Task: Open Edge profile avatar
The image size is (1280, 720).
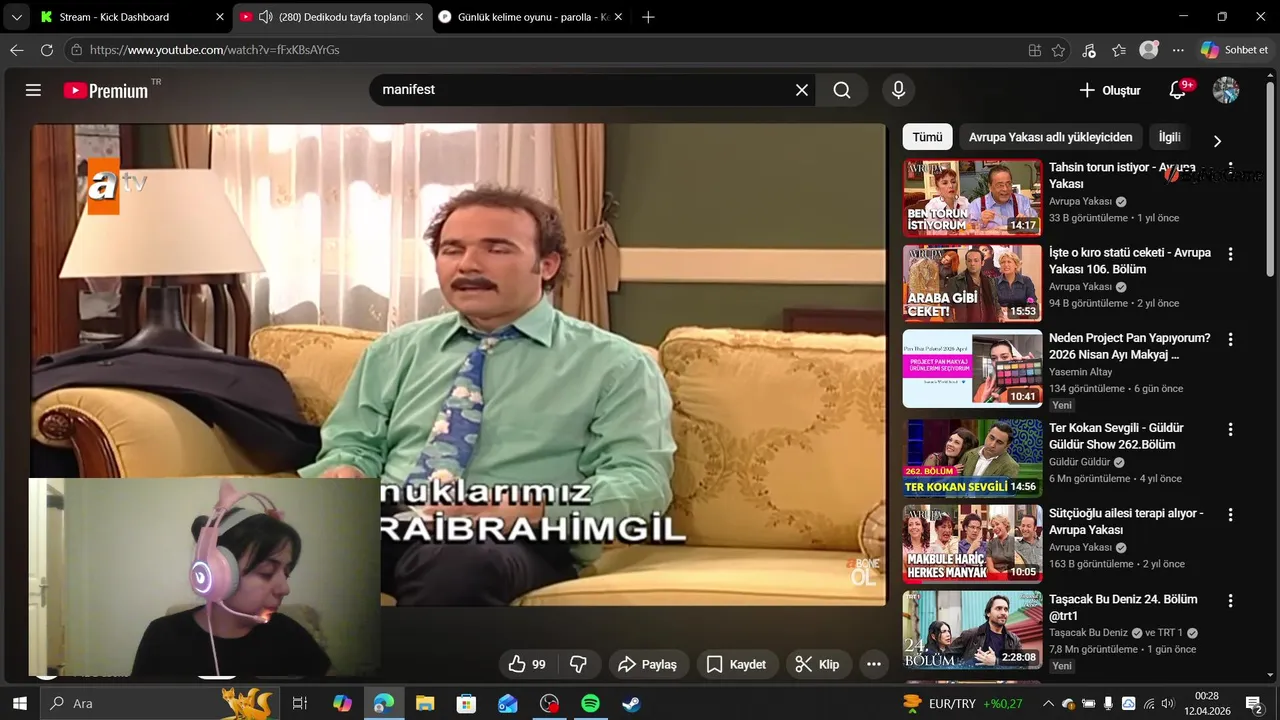Action: tap(1149, 50)
